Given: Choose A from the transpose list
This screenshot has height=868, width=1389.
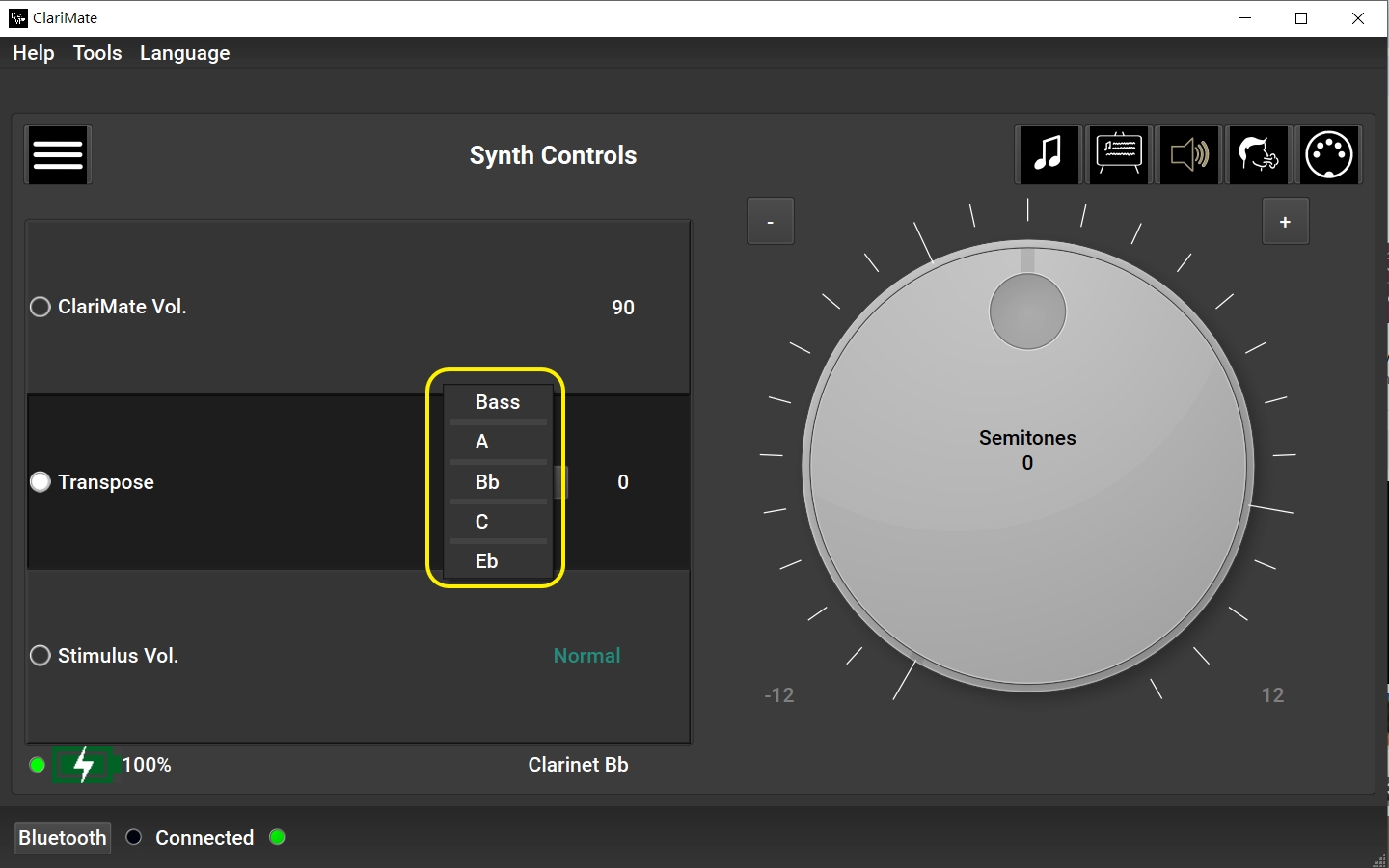Looking at the screenshot, I should [498, 442].
